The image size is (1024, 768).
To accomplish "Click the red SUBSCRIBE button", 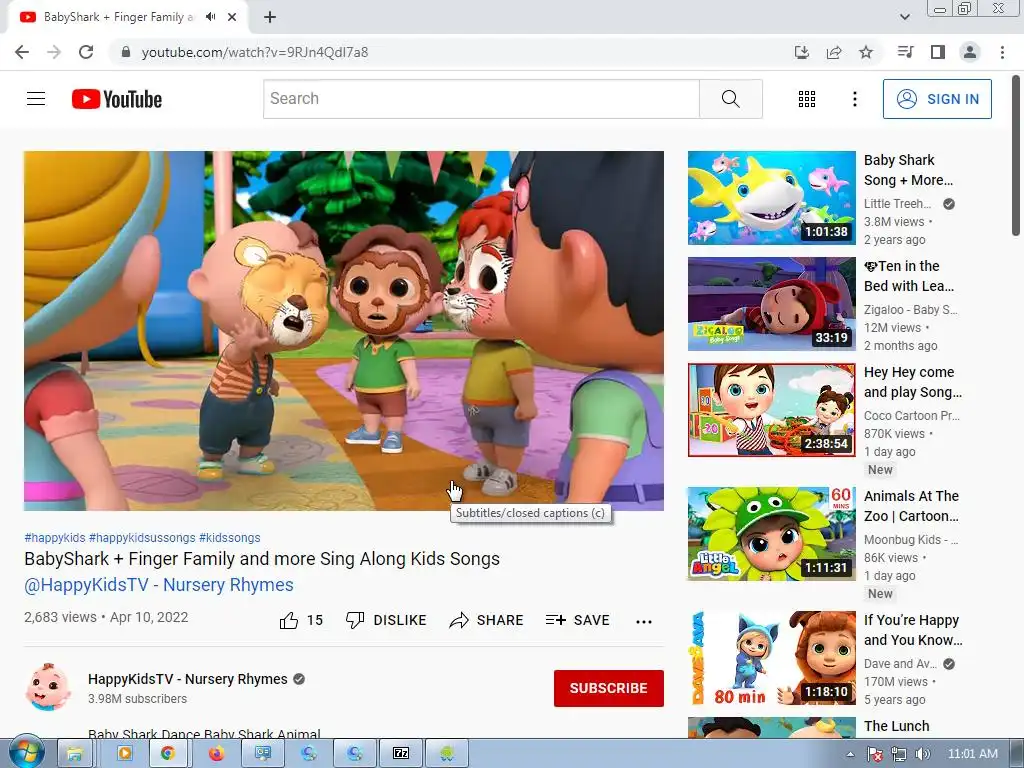I will (609, 688).
